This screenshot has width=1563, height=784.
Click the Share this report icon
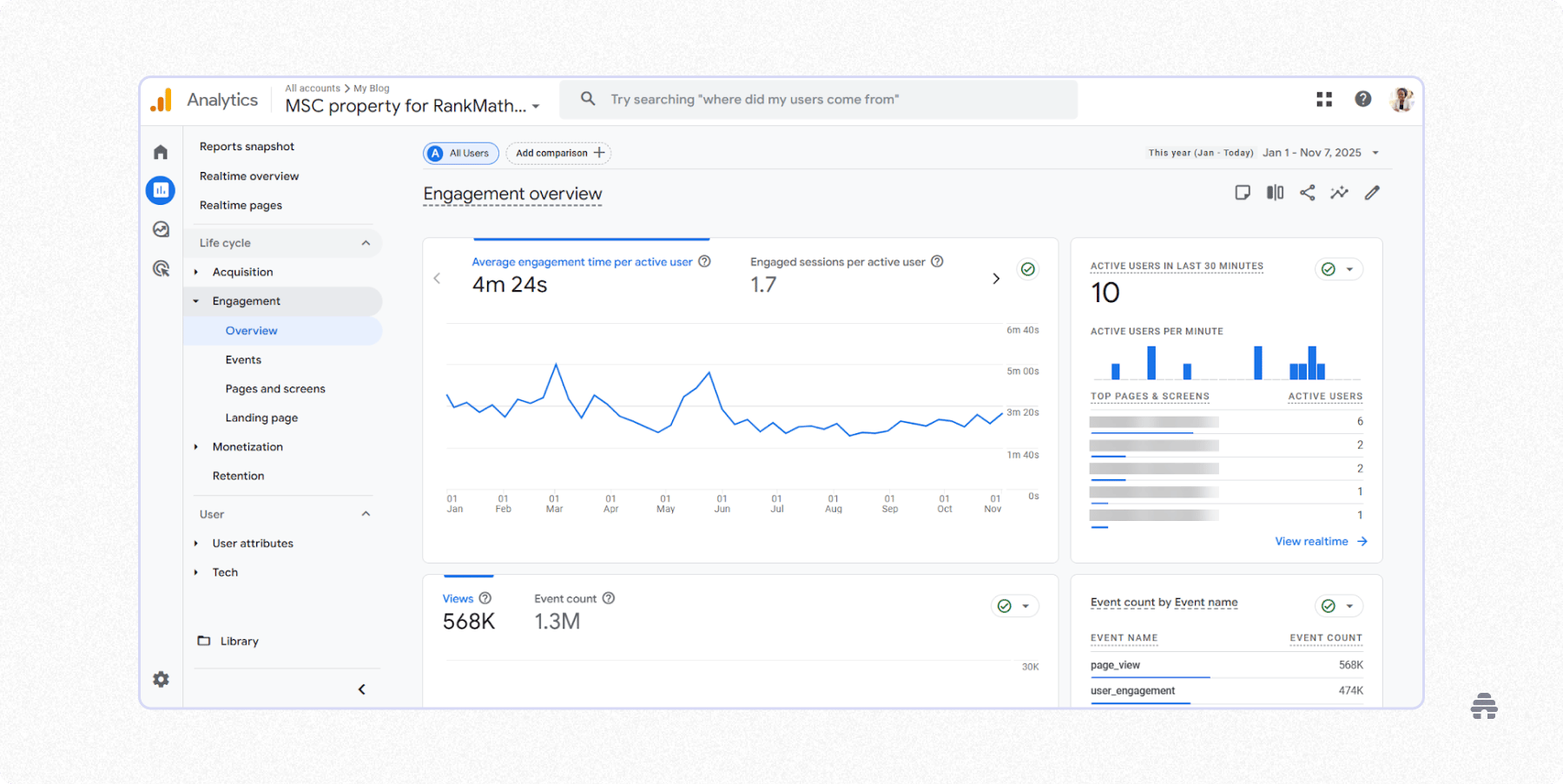click(x=1307, y=193)
